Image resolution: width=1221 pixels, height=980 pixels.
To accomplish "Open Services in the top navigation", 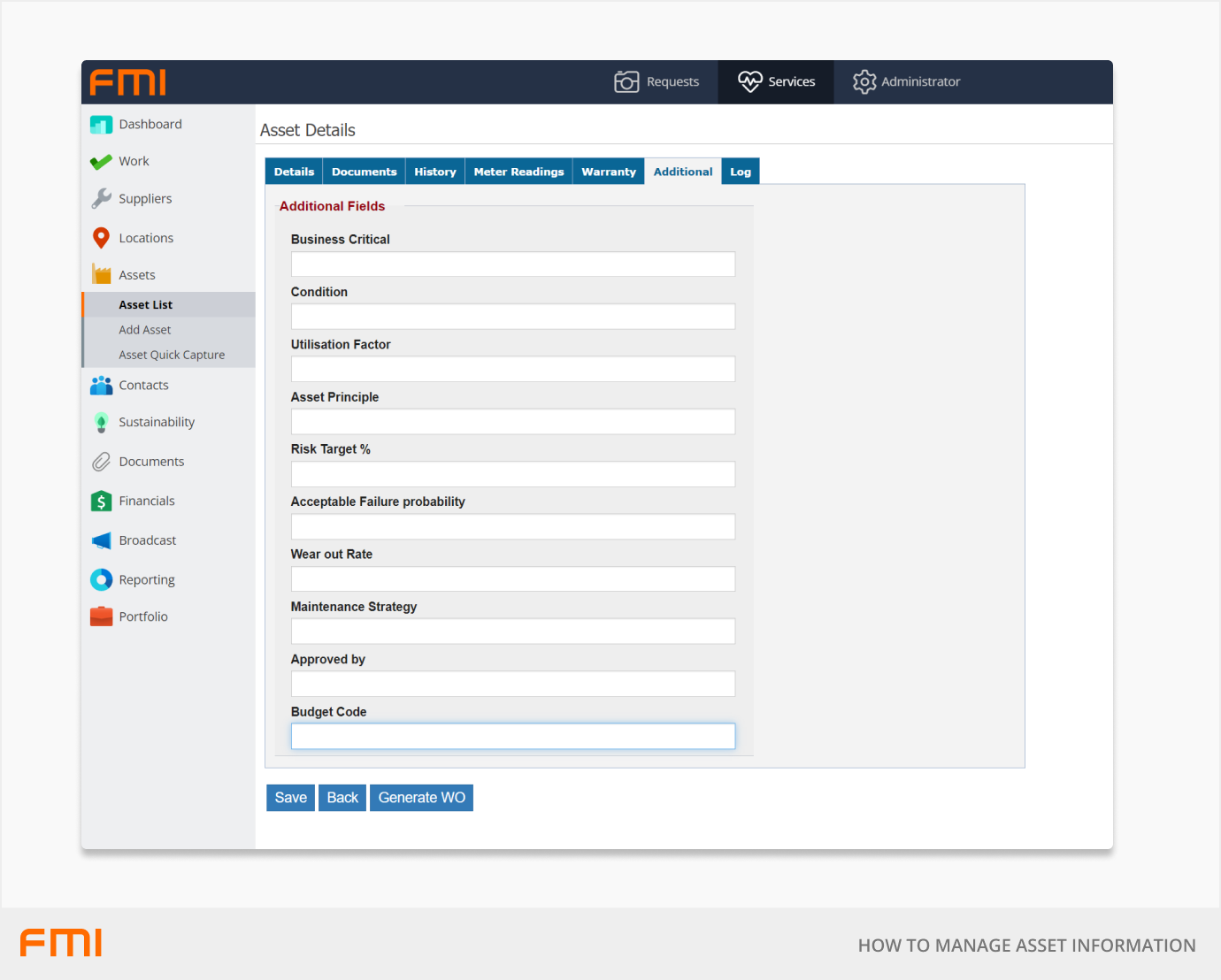I will point(776,82).
